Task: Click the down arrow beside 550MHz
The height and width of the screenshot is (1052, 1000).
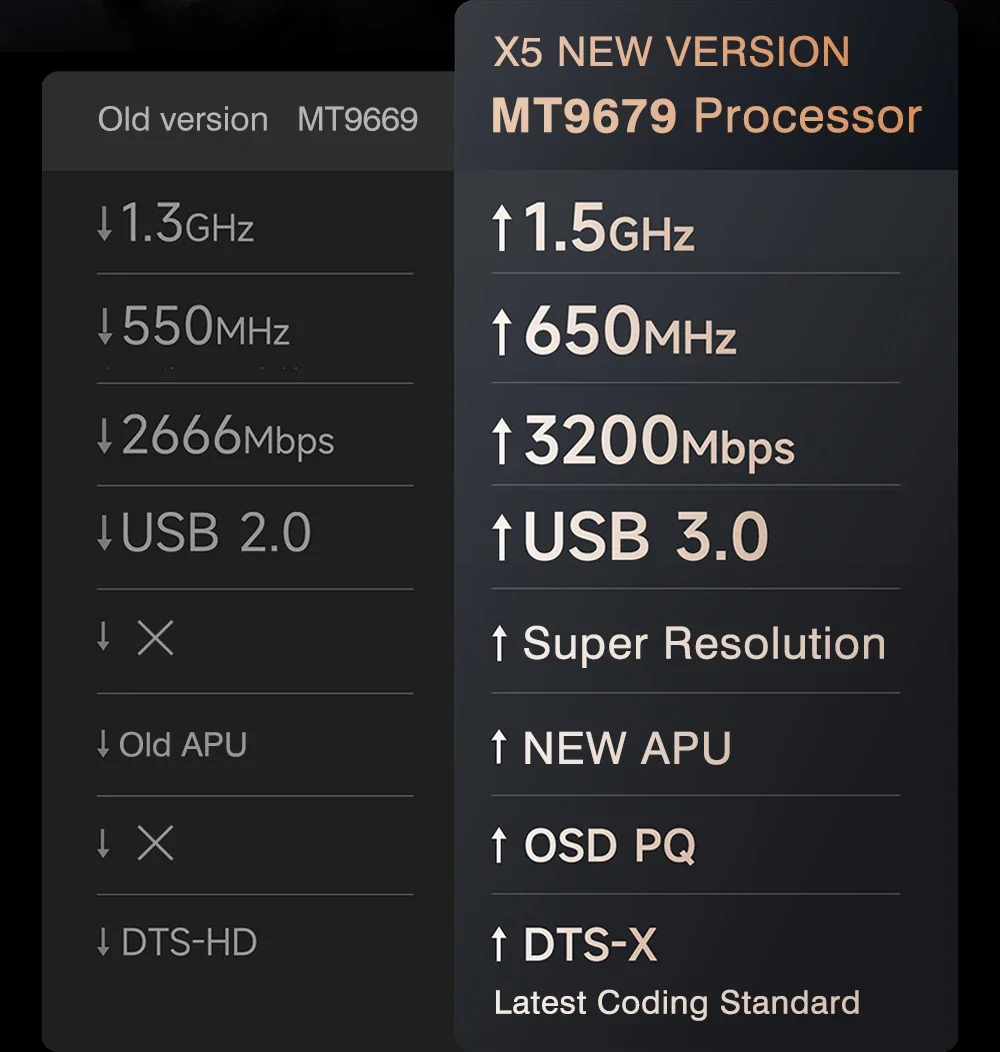Action: tap(104, 328)
